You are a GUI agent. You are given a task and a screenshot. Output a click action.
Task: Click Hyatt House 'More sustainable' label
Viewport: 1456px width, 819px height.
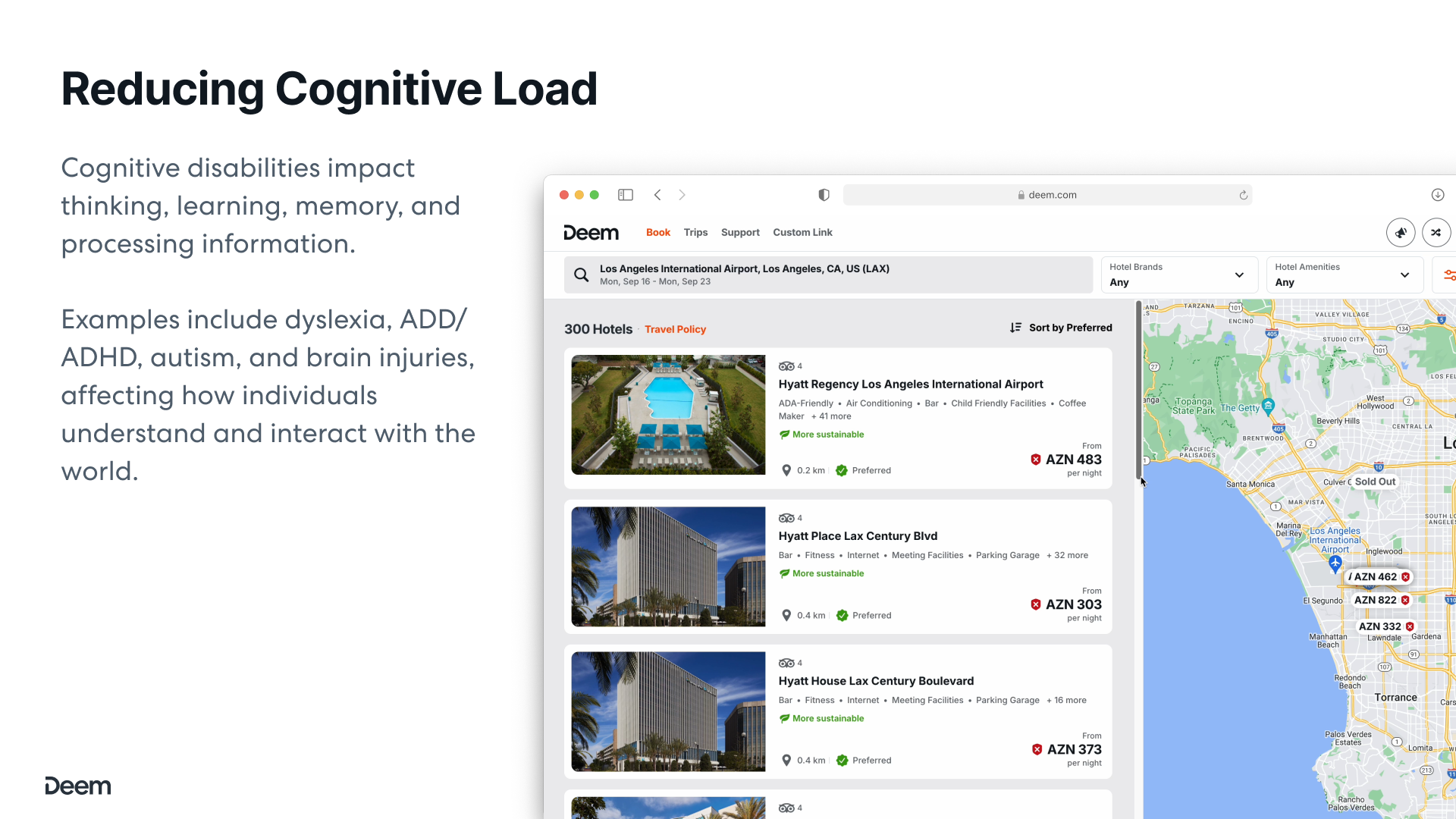coord(828,718)
